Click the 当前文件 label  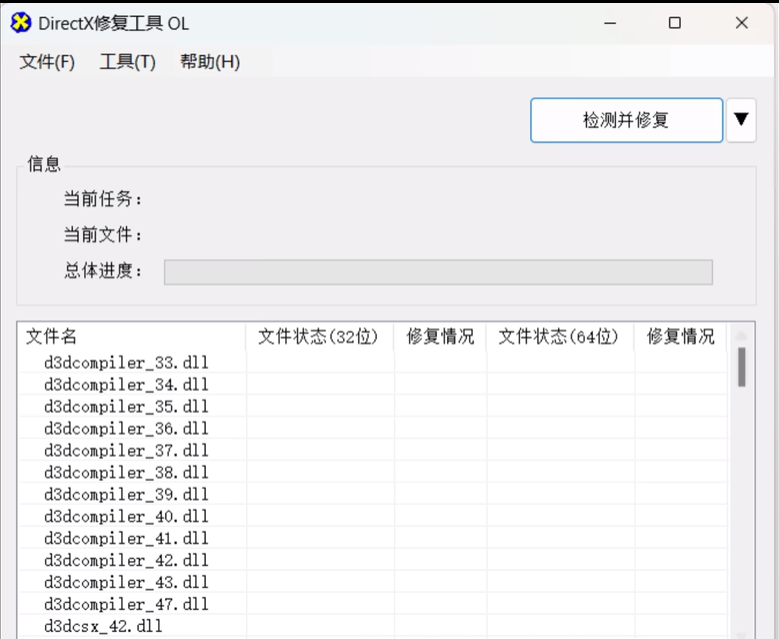click(103, 235)
